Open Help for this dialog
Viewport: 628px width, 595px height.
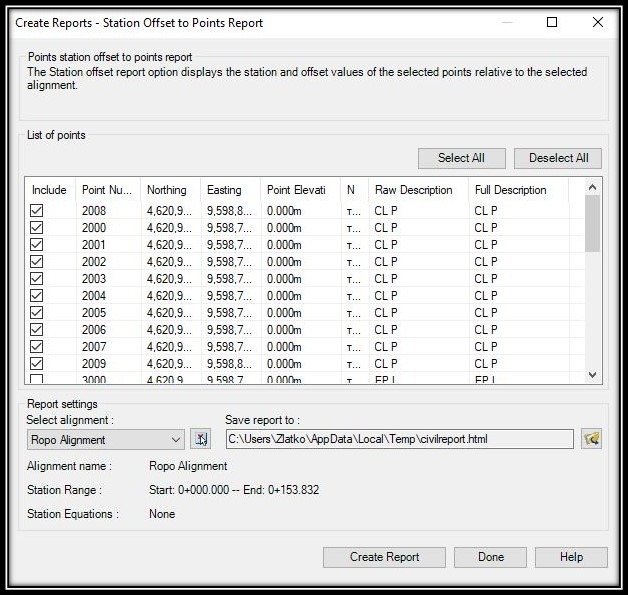click(x=571, y=557)
